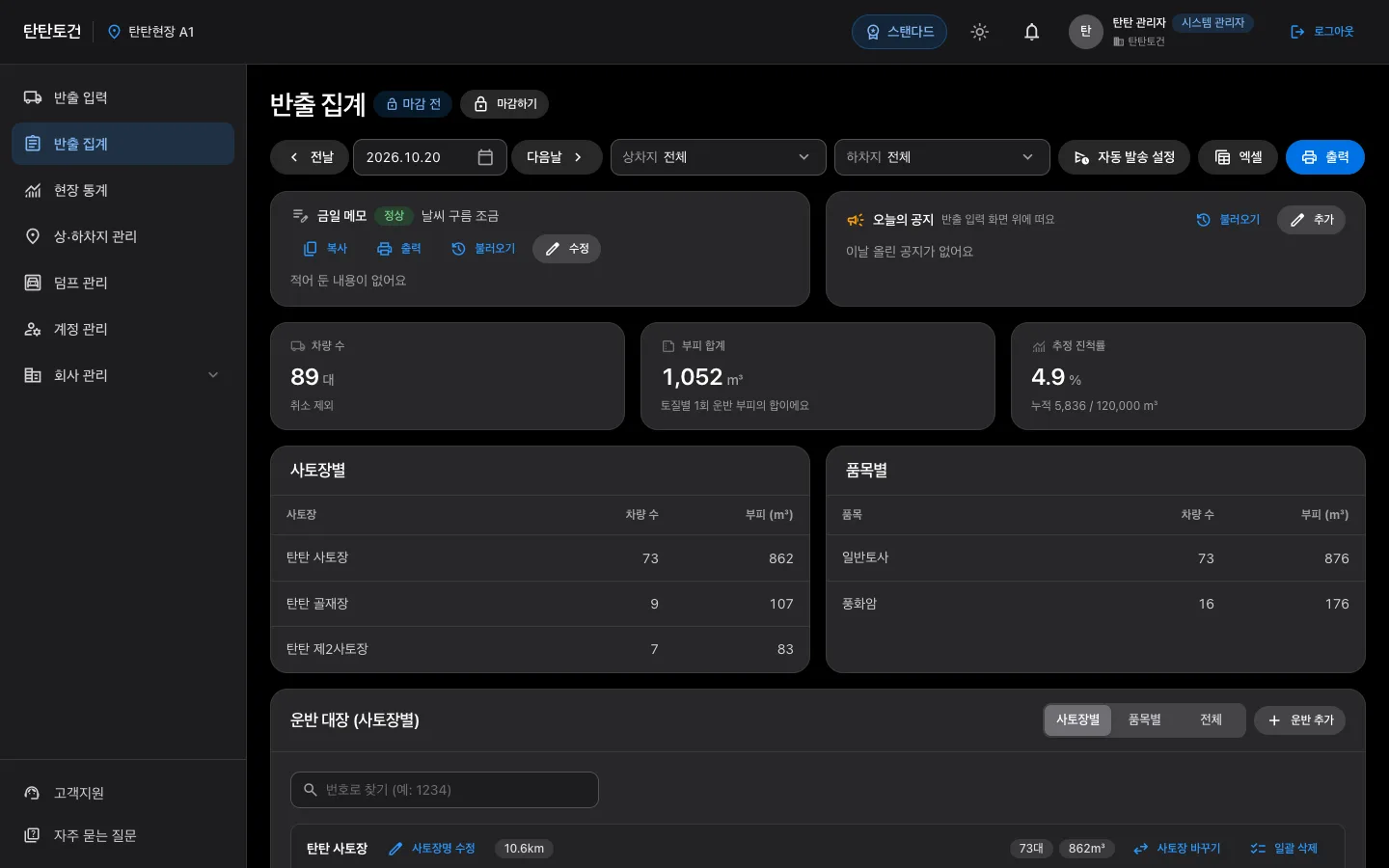
Task: Open 덤프 관리 page
Action: click(x=123, y=283)
